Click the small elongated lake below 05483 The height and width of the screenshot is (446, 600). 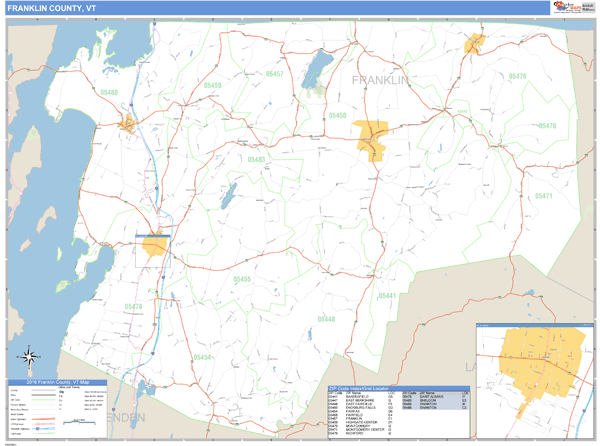tap(229, 196)
